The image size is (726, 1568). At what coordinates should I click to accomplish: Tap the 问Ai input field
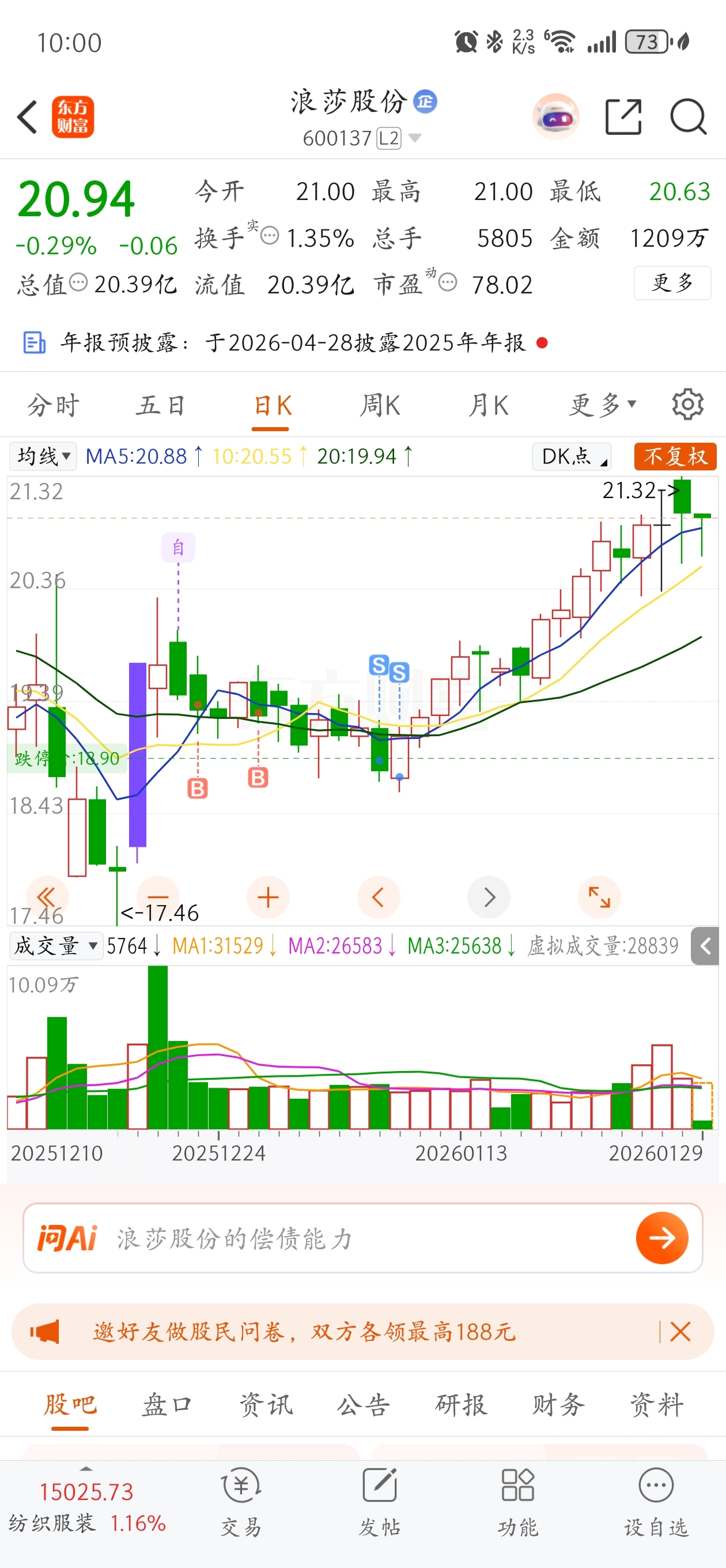click(x=362, y=1238)
